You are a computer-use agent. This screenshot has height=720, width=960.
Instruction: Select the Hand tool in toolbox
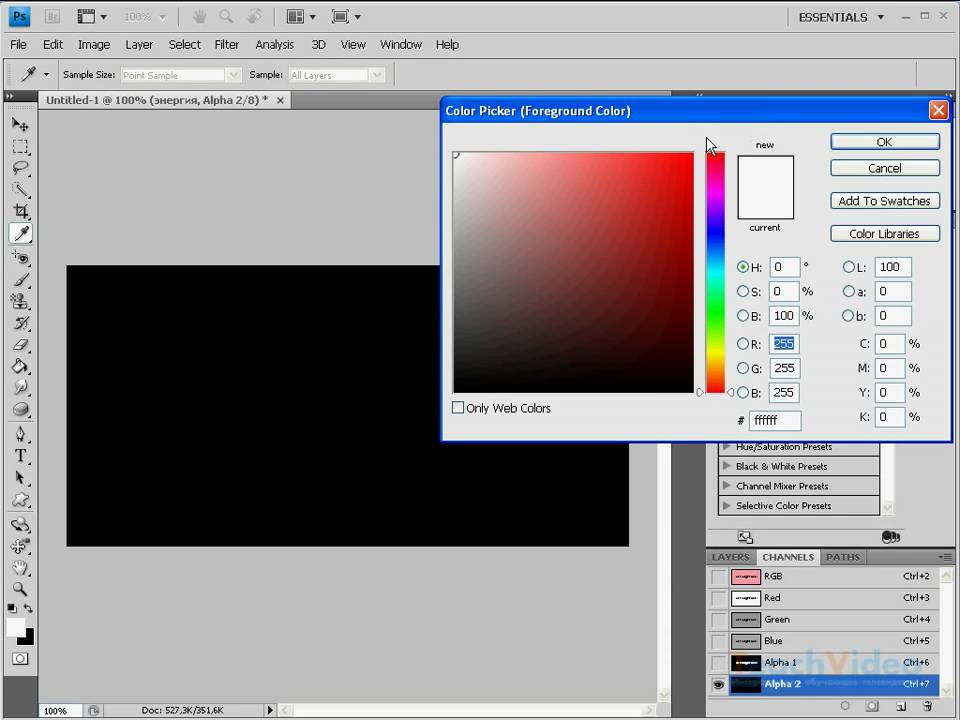point(20,568)
